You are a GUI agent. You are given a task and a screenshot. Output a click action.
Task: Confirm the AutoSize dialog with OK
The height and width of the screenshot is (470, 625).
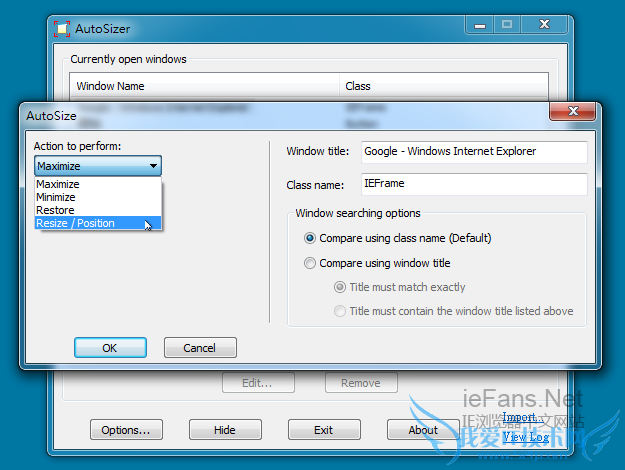tap(110, 348)
